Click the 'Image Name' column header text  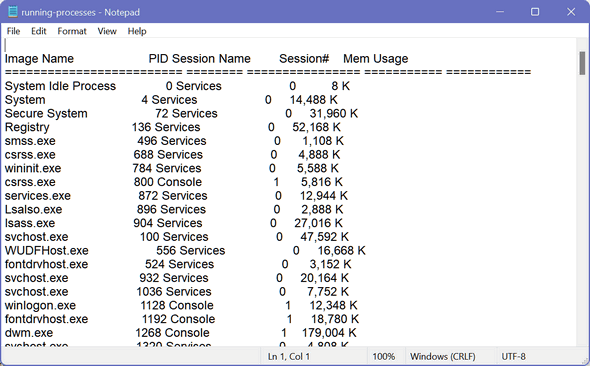[39, 59]
